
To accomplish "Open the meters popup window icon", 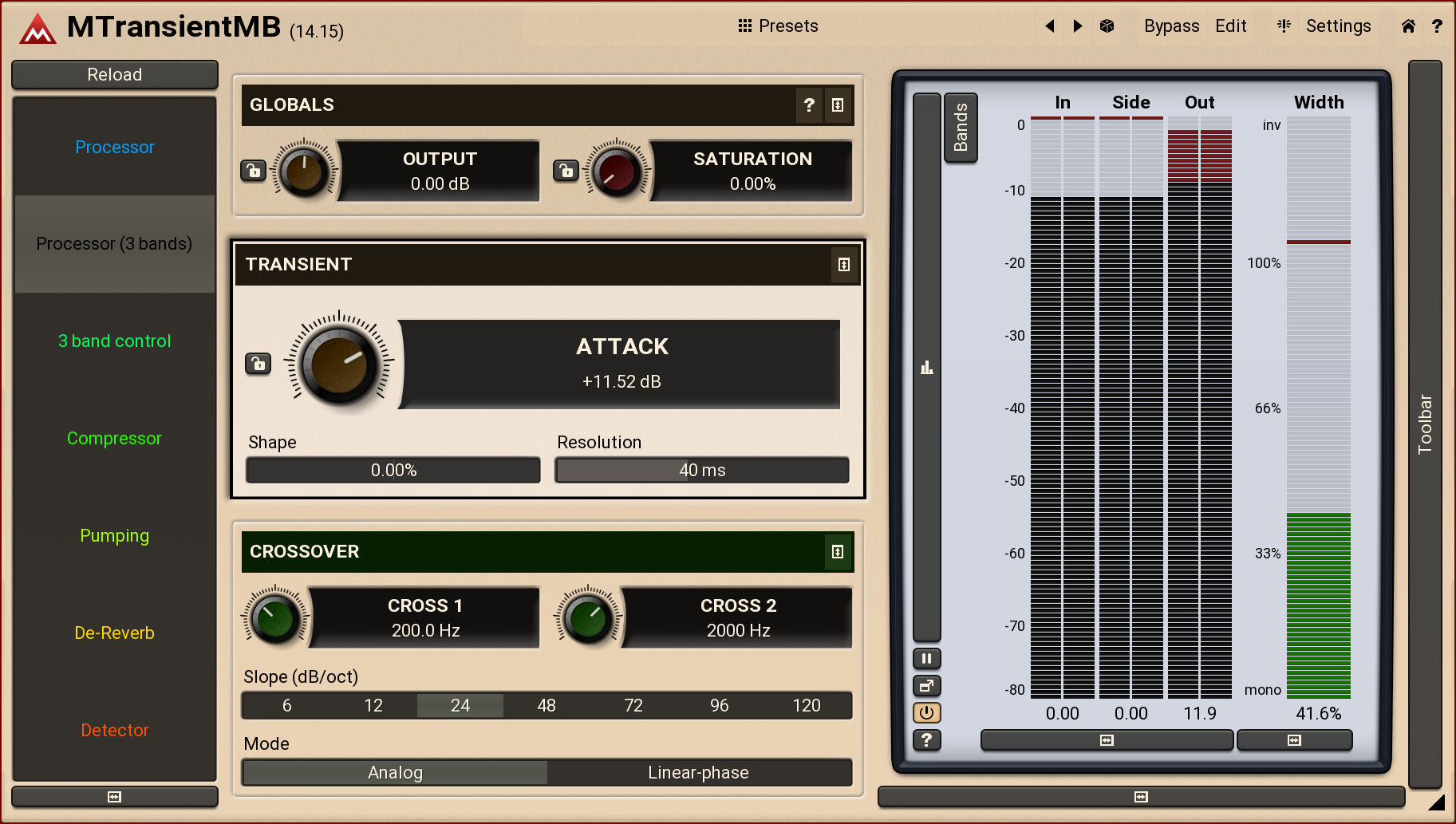I will [926, 686].
